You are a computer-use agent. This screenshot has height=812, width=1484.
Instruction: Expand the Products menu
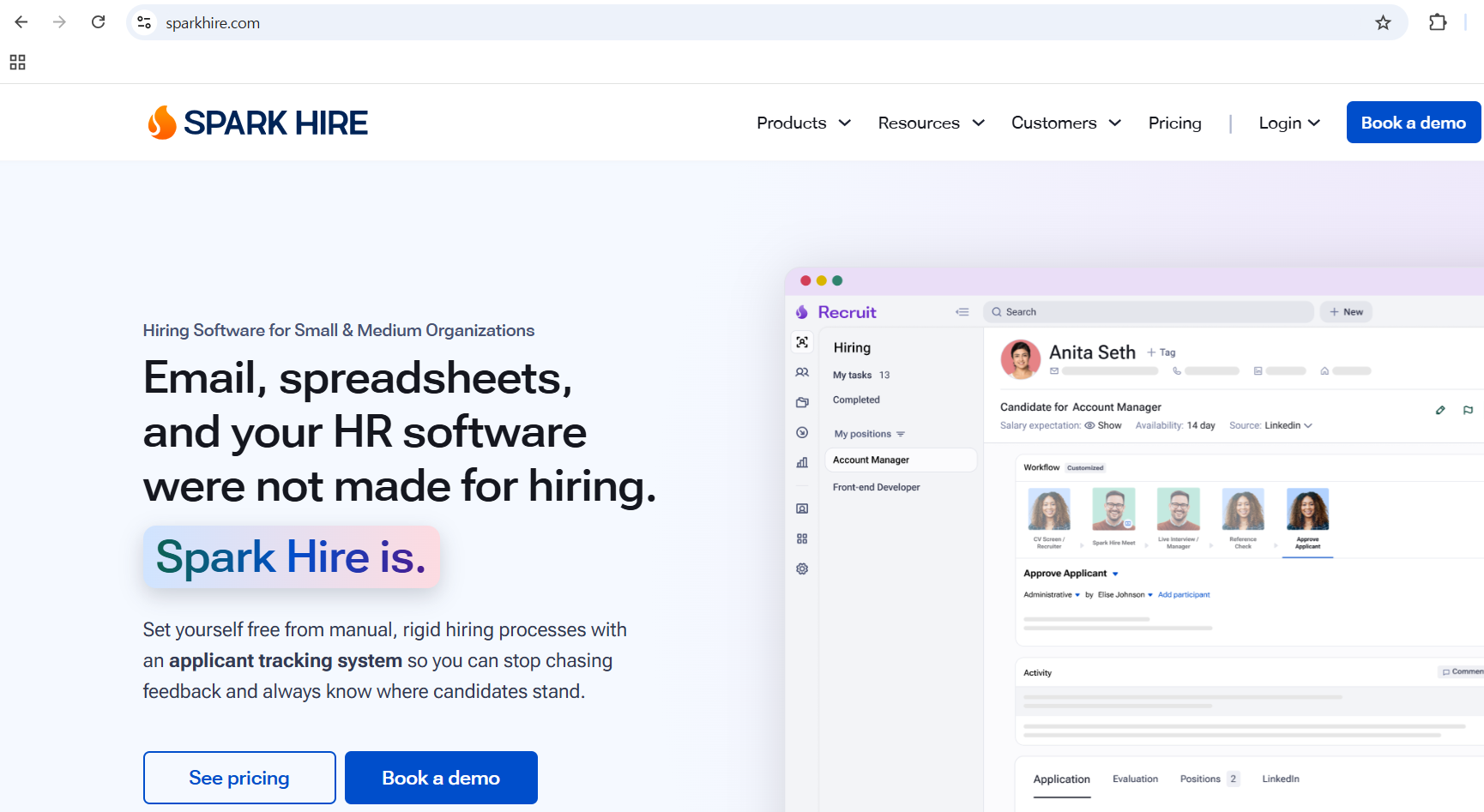tap(804, 123)
